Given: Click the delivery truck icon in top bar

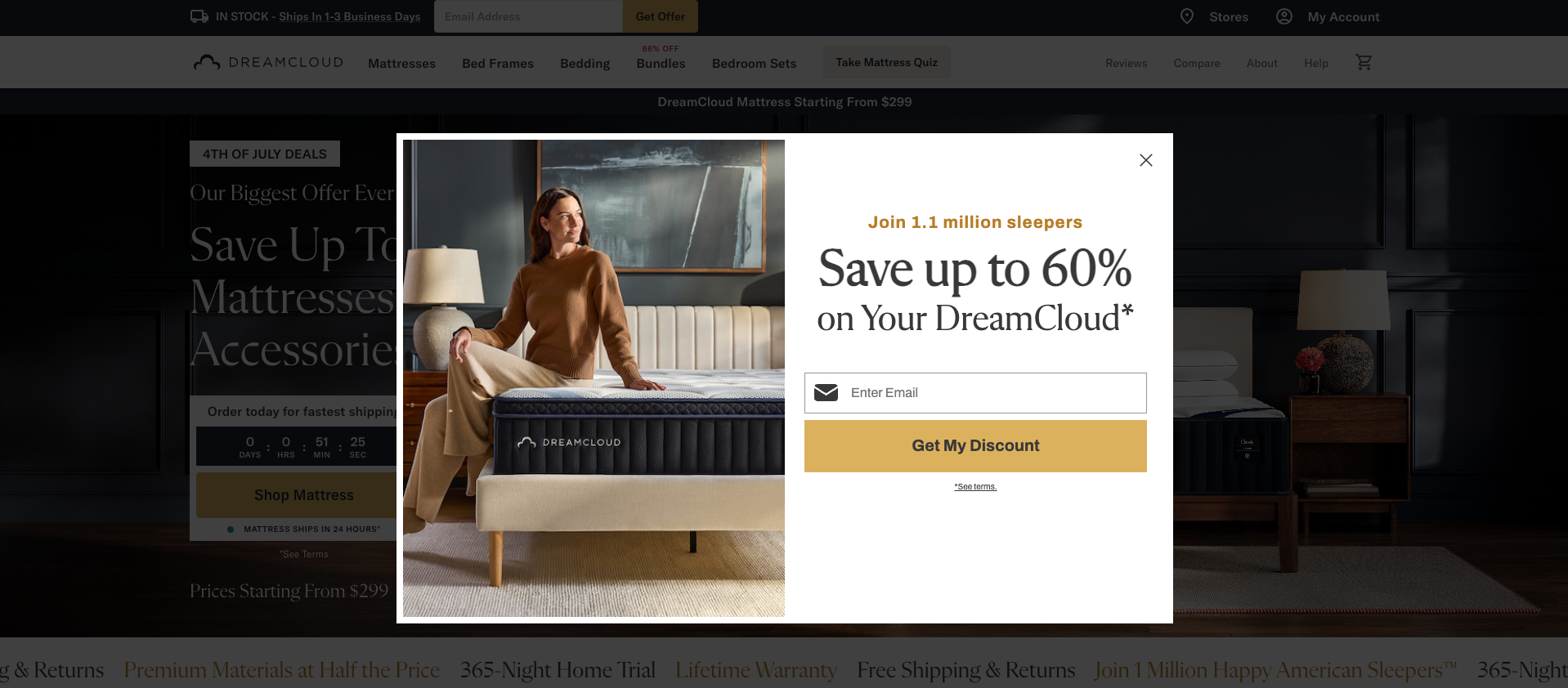Looking at the screenshot, I should (x=199, y=16).
